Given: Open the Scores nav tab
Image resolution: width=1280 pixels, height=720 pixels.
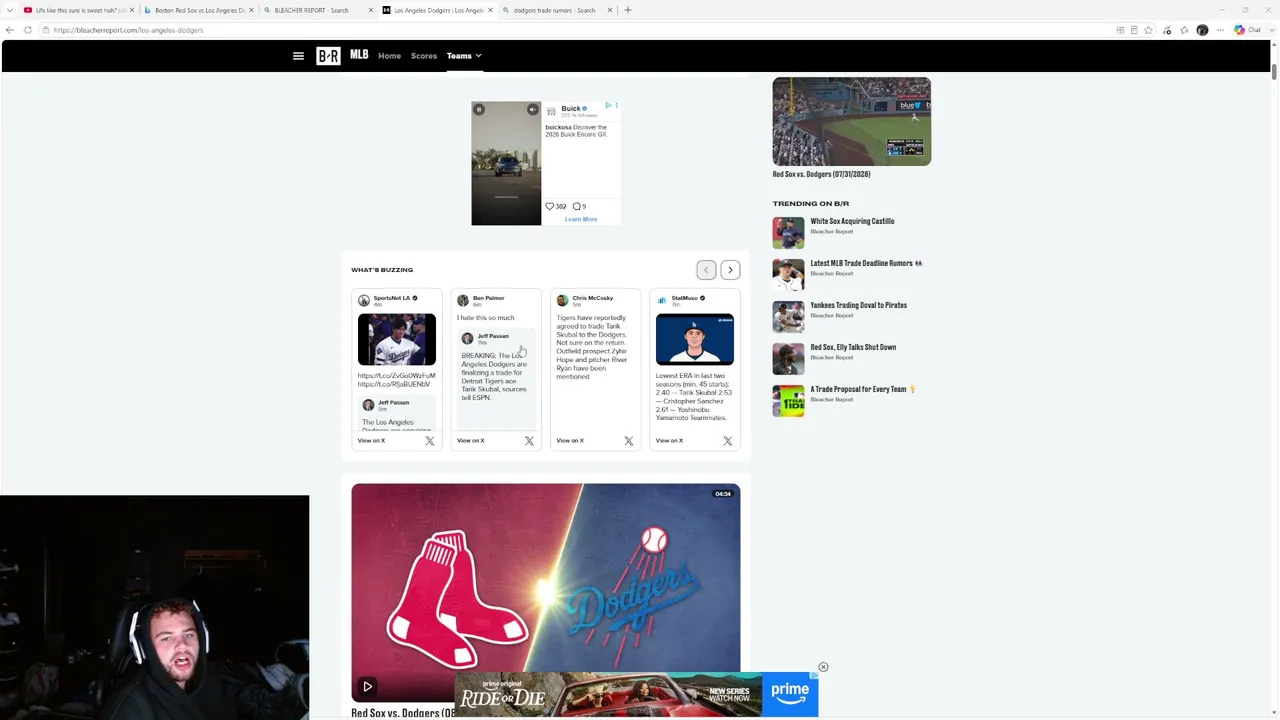Looking at the screenshot, I should 423,56.
